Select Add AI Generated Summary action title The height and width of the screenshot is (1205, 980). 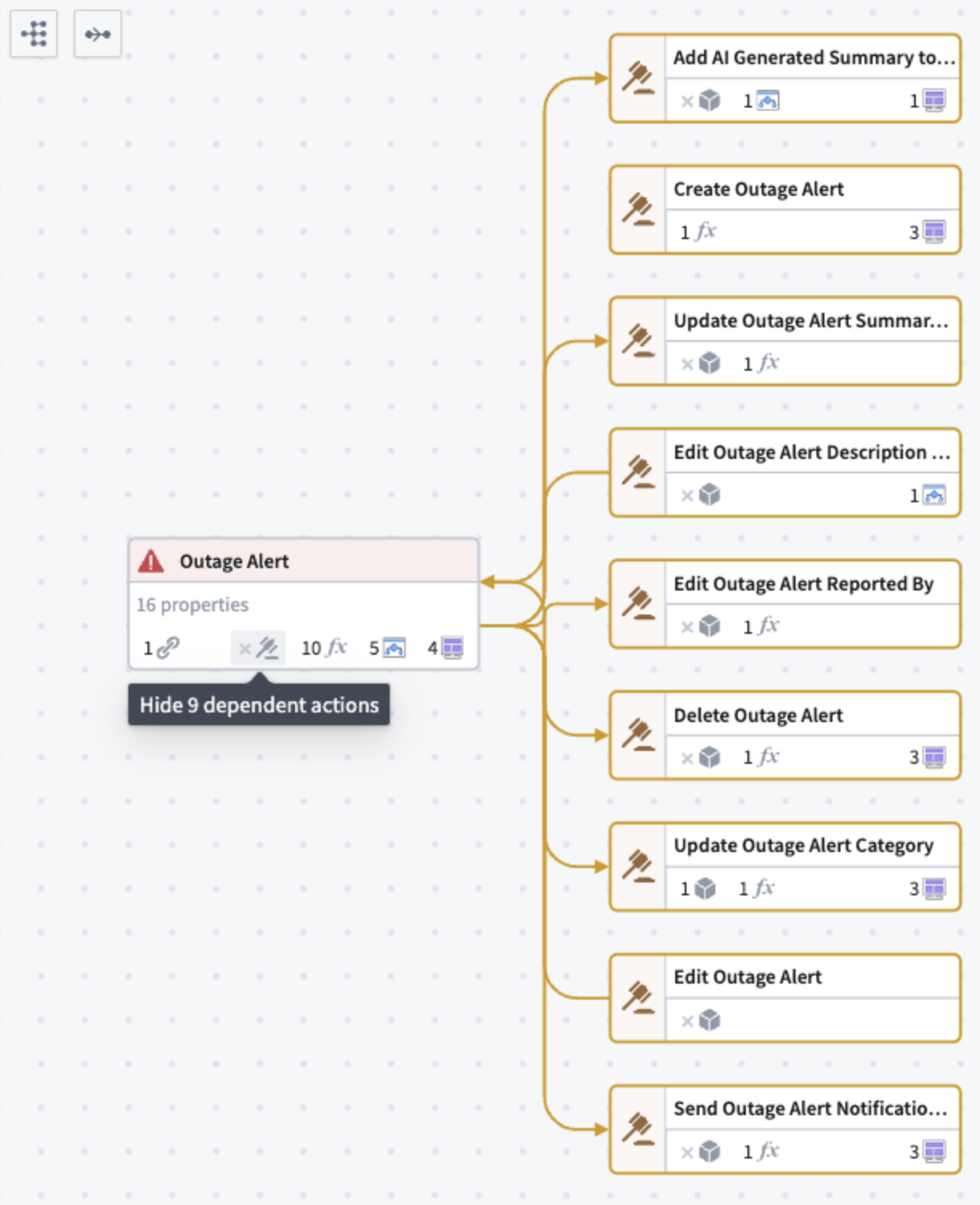click(815, 58)
